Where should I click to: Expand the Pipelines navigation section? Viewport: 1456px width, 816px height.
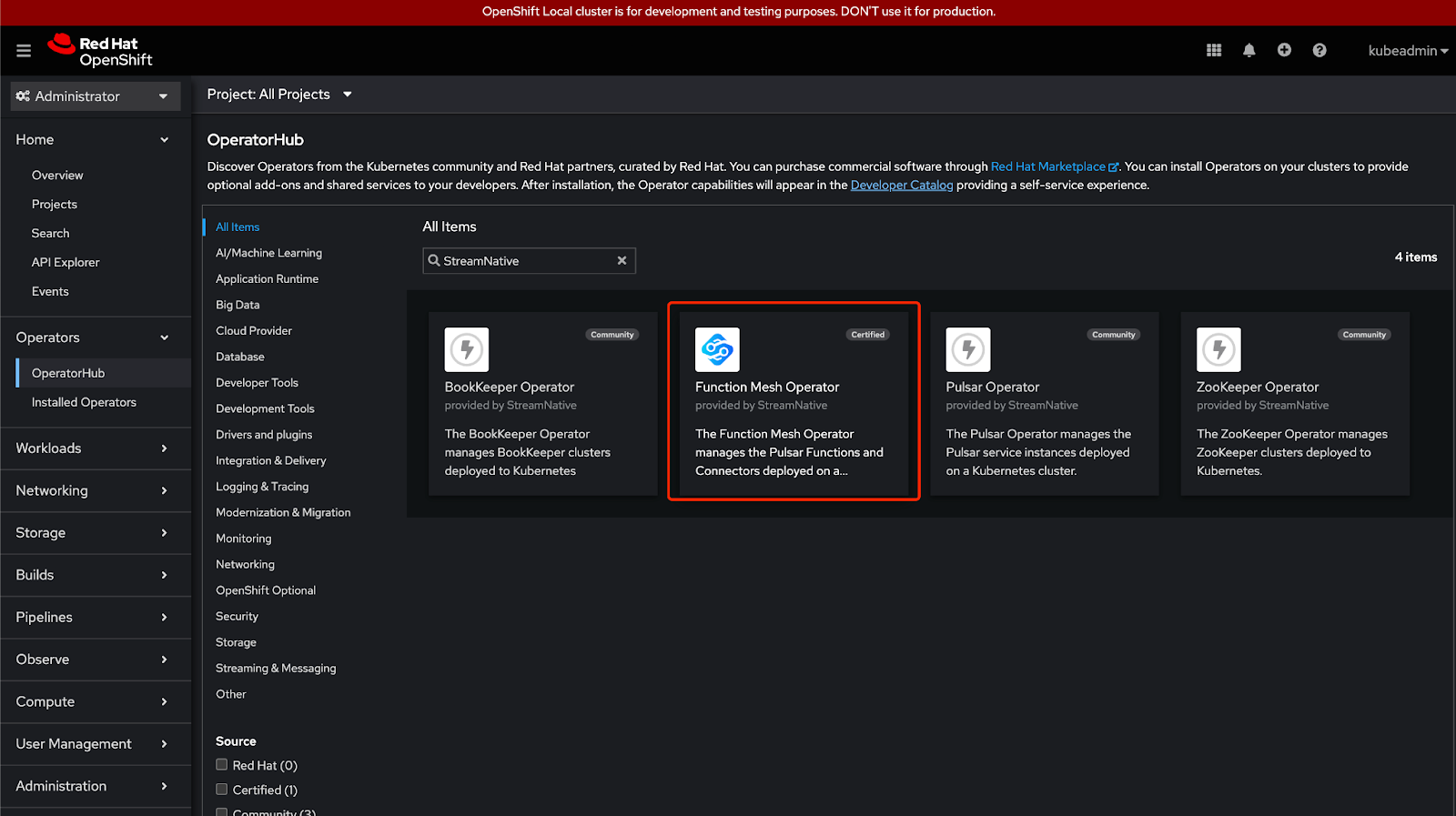tap(95, 618)
